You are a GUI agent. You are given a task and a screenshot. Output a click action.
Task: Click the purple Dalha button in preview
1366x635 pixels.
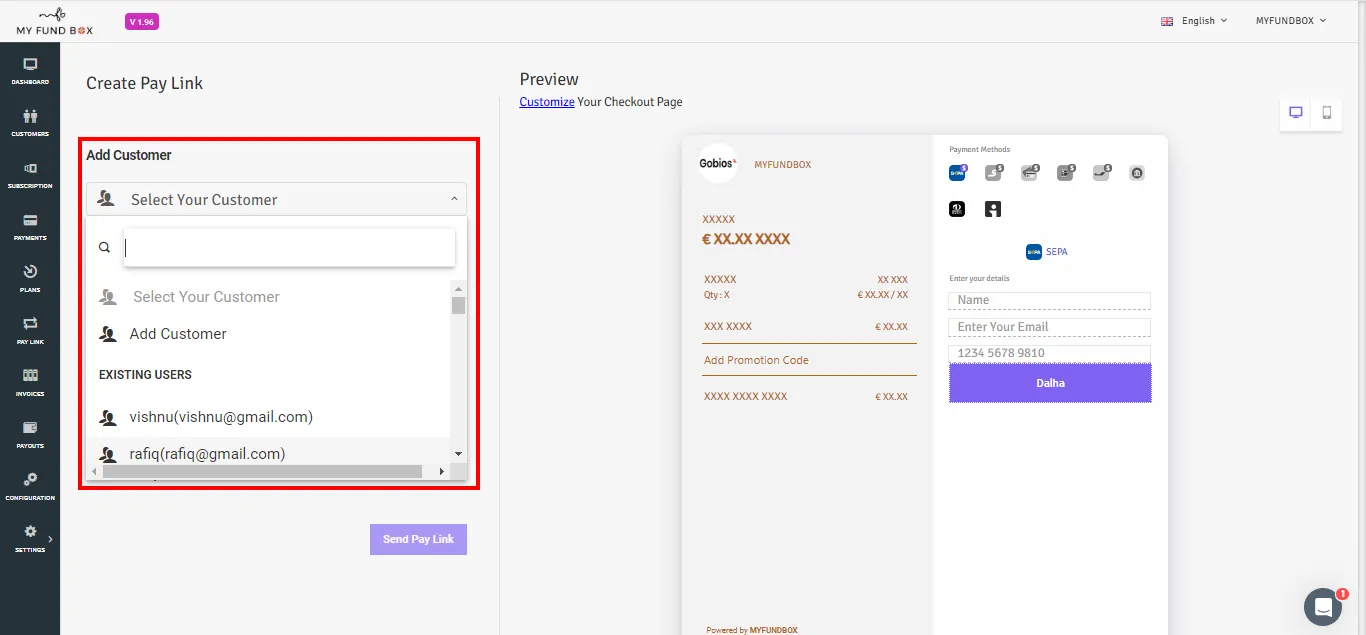[x=1050, y=383]
